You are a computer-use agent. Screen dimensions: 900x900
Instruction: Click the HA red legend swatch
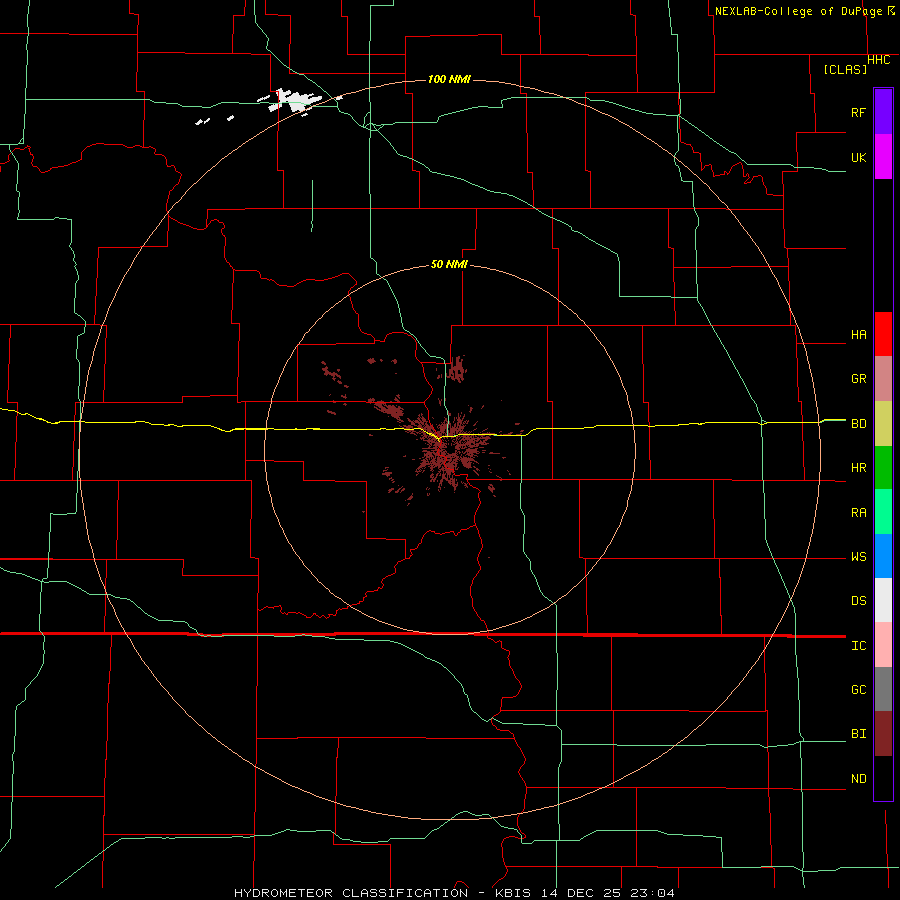pos(883,334)
